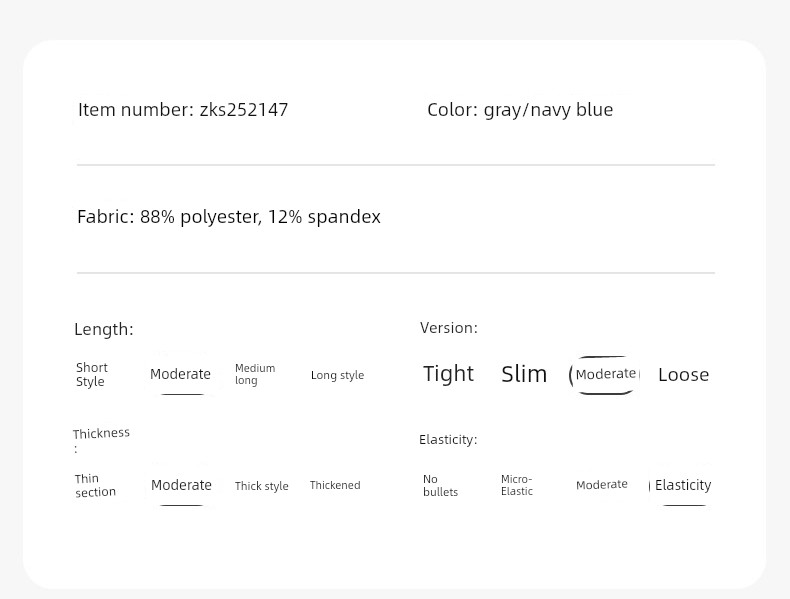
Task: Choose the Loose version option
Action: [684, 375]
